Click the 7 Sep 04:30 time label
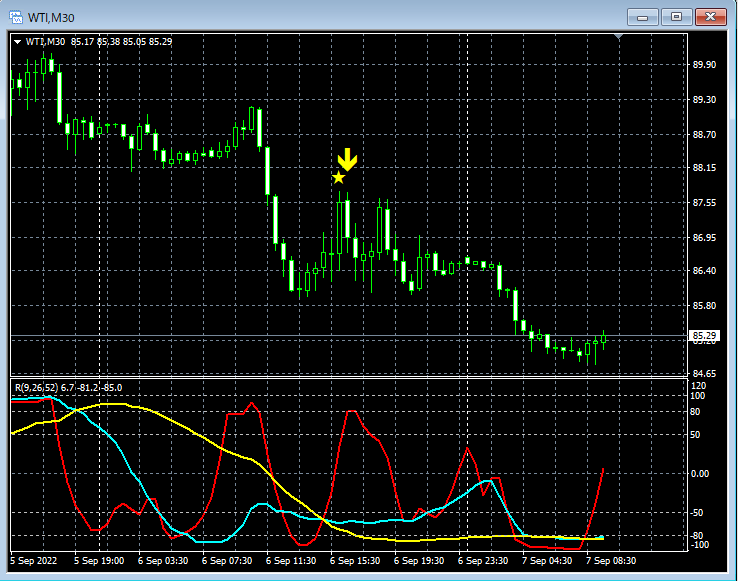Image resolution: width=739 pixels, height=581 pixels. [547, 561]
